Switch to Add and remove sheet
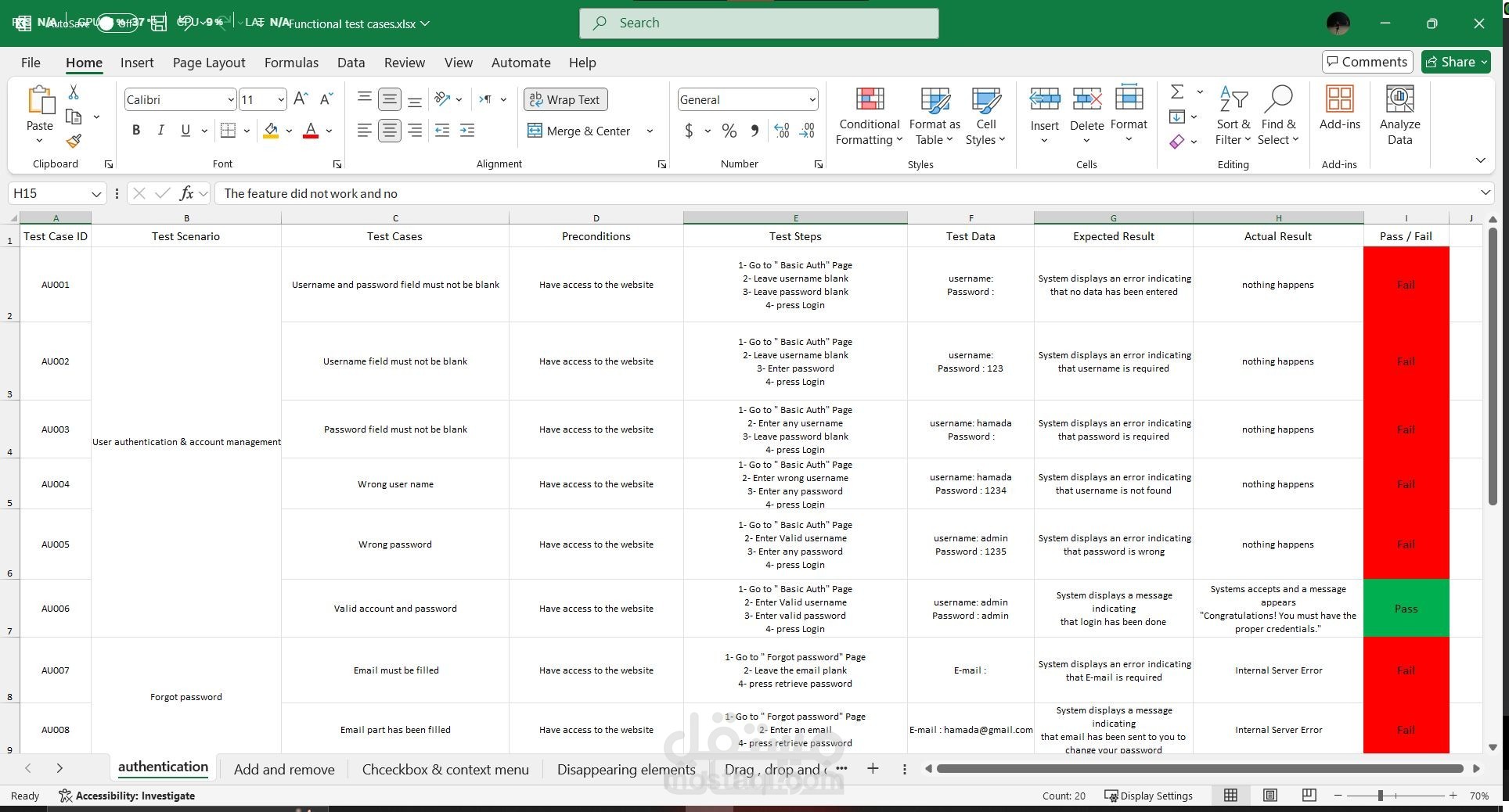1509x812 pixels. (284, 769)
